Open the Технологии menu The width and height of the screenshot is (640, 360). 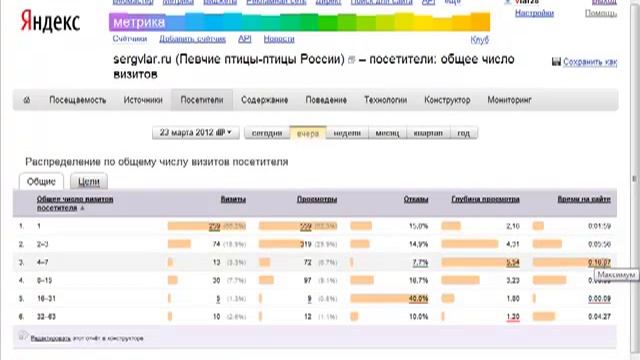coord(385,100)
